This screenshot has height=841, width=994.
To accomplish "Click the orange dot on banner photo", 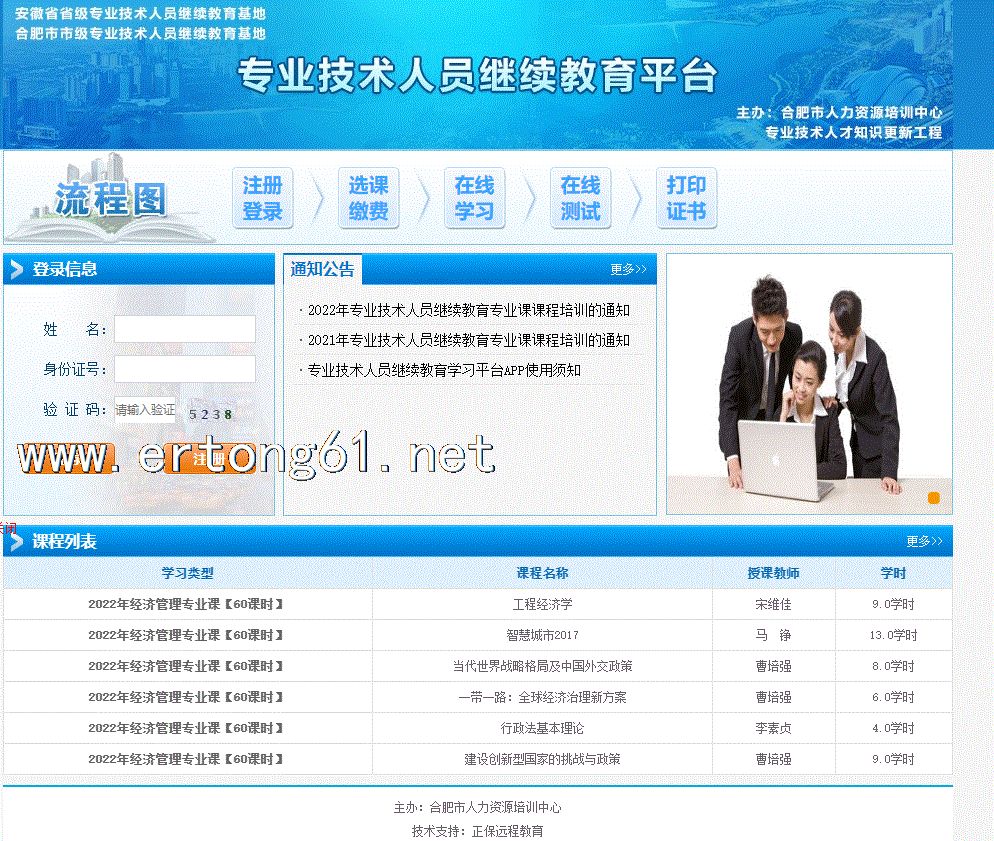I will click(x=933, y=498).
